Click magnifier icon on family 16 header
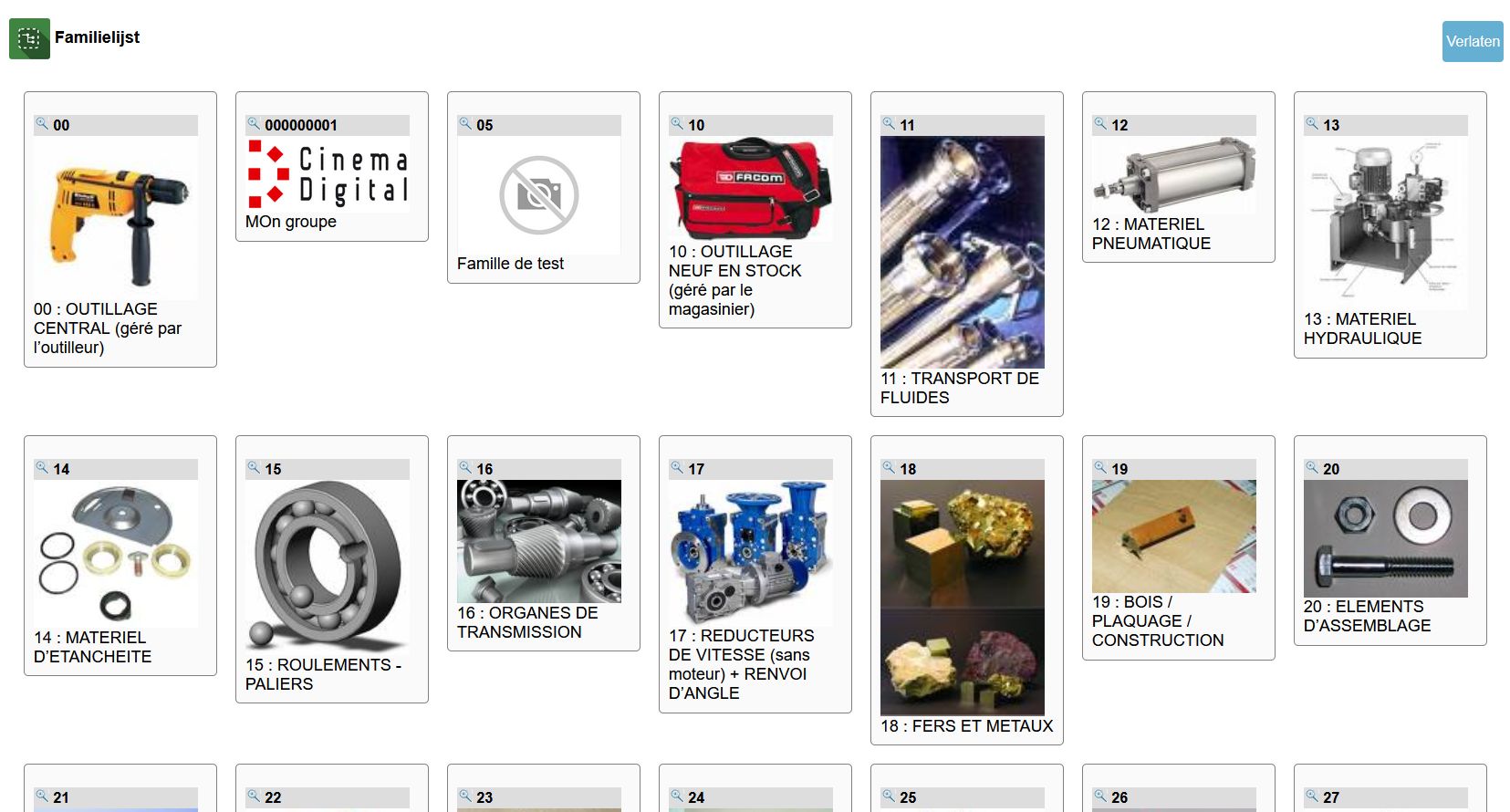 pos(465,468)
